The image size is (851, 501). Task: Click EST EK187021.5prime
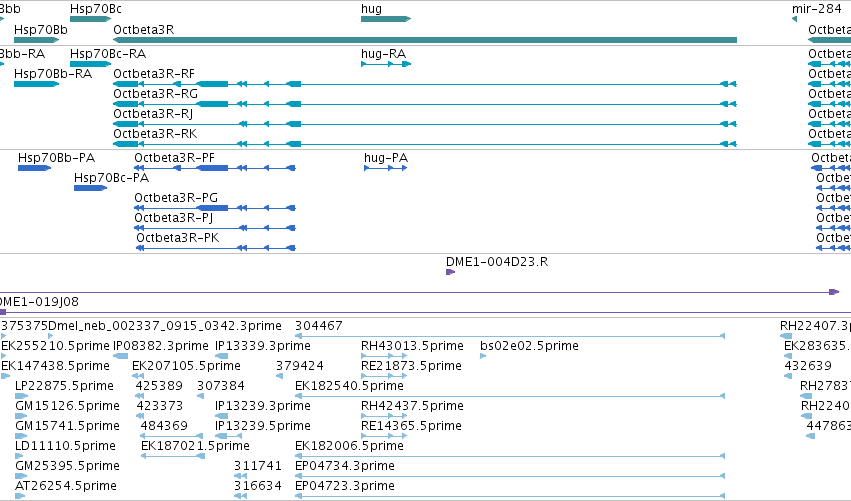click(x=195, y=446)
